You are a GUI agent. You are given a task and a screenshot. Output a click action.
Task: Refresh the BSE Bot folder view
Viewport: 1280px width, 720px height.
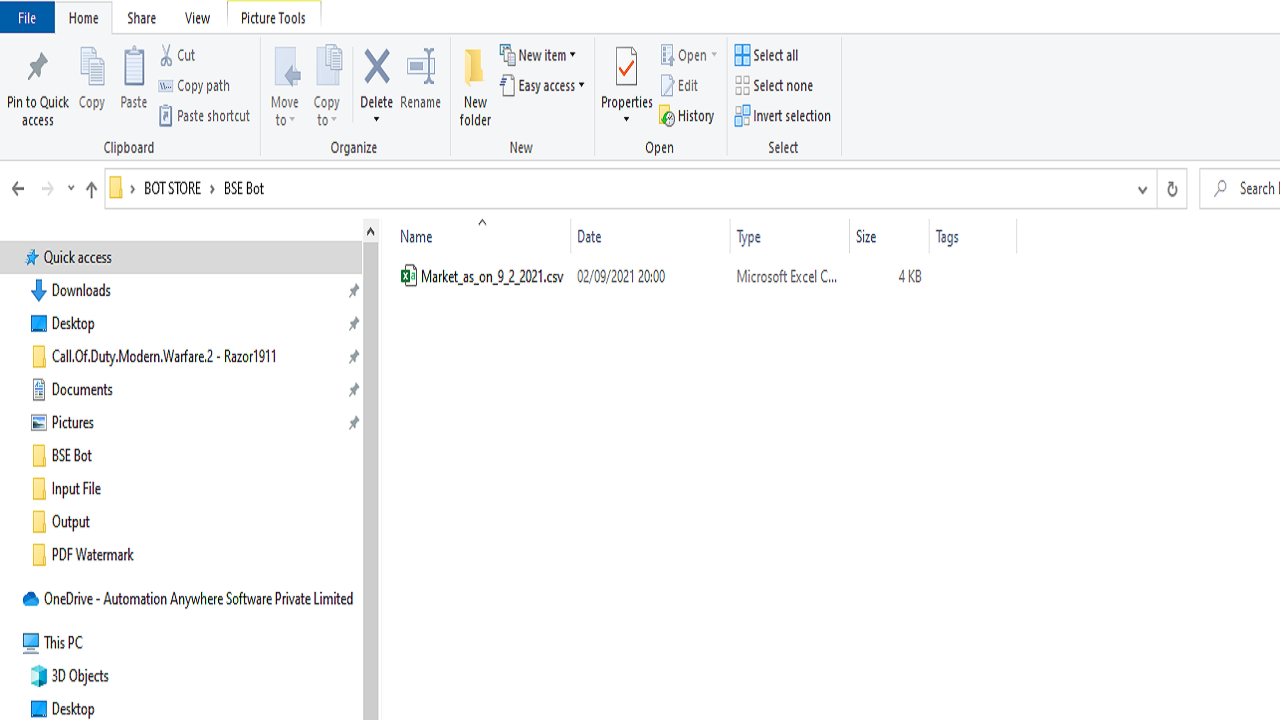[1172, 189]
